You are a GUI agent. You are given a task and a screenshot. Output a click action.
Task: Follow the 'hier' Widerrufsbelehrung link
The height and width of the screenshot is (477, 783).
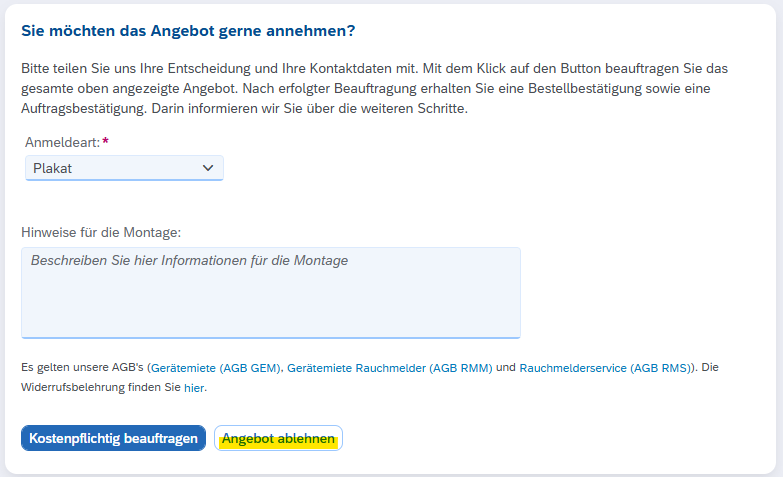click(x=194, y=387)
